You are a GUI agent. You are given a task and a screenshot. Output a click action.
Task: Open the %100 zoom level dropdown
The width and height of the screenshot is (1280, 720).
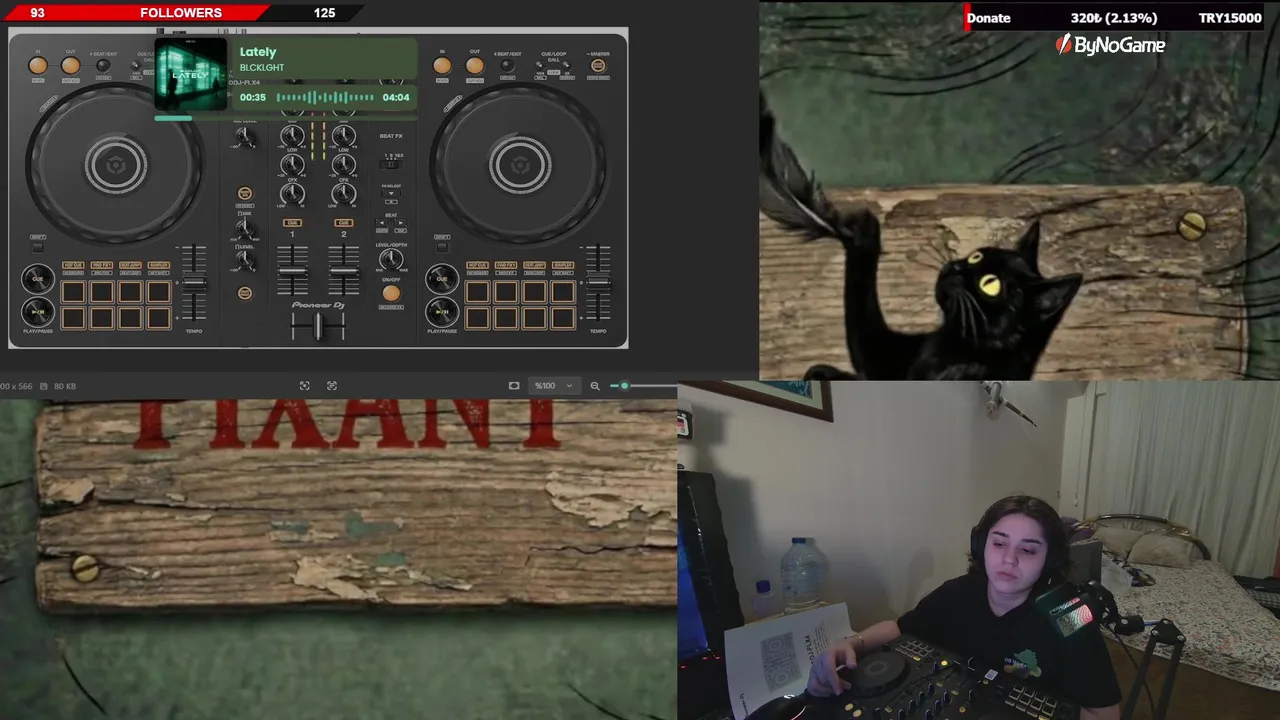point(553,386)
